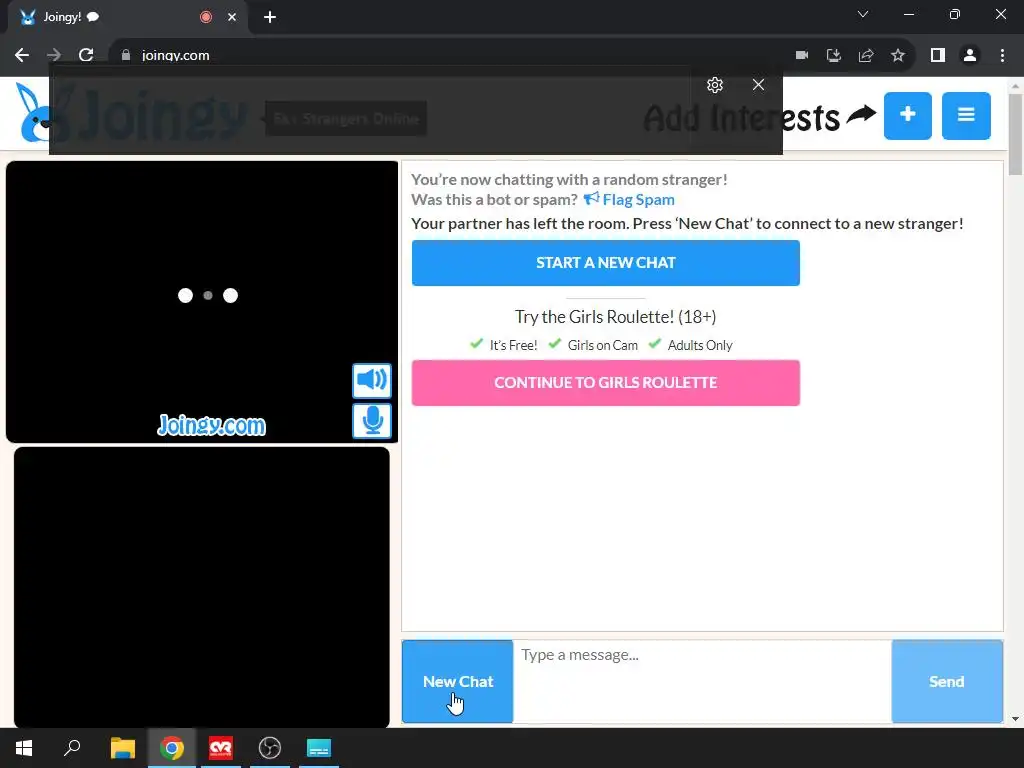Screen dimensions: 1024x768
Task: Click the tab recording indicator icon
Action: tap(206, 18)
